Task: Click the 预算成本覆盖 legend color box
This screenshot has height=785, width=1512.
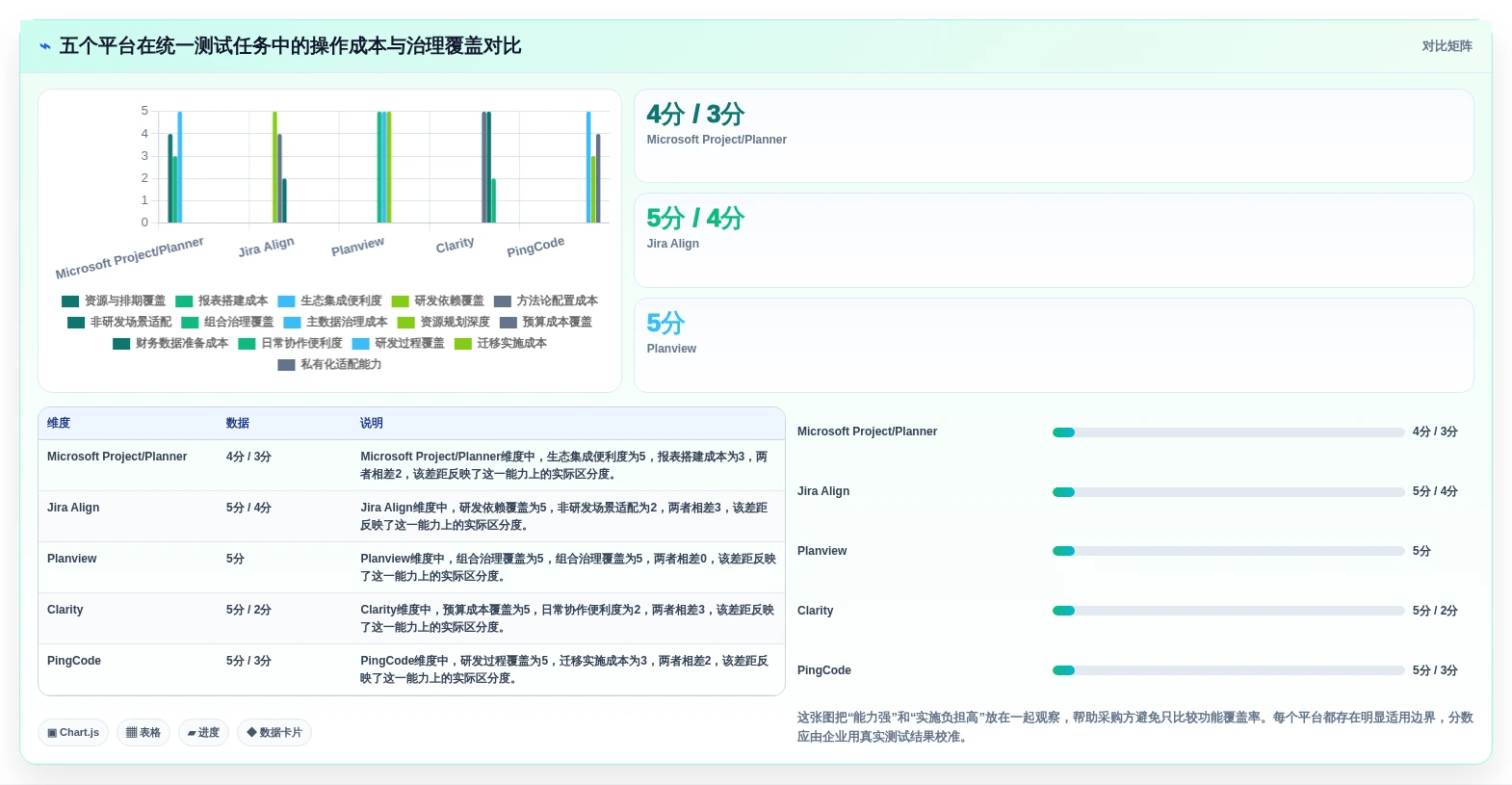Action: click(x=508, y=323)
